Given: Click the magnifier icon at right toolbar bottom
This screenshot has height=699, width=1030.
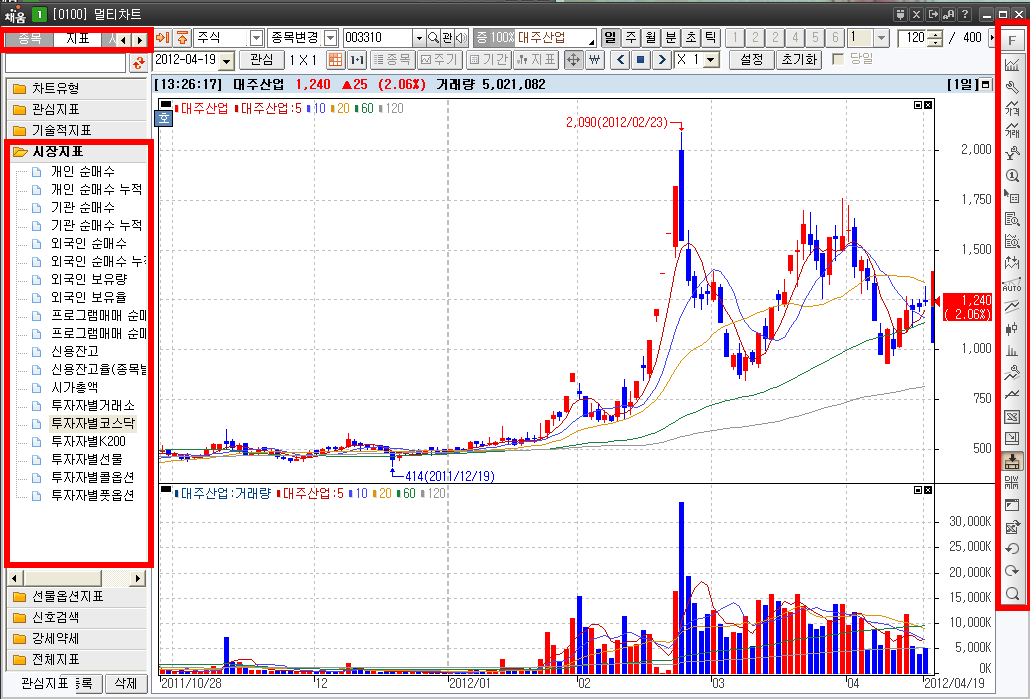Looking at the screenshot, I should pyautogui.click(x=1011, y=594).
